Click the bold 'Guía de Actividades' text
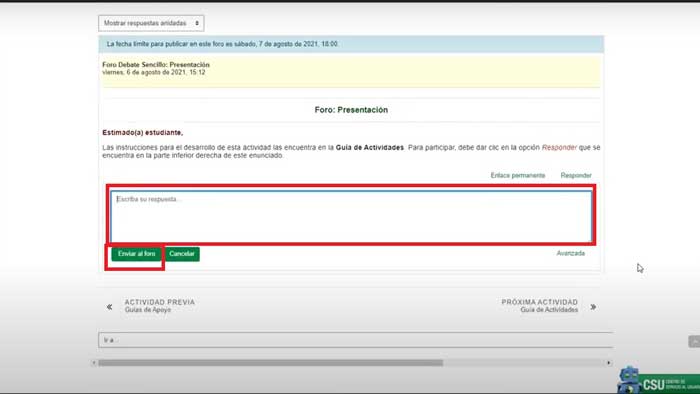Screen dimensions: 700x394 pyautogui.click(x=370, y=147)
